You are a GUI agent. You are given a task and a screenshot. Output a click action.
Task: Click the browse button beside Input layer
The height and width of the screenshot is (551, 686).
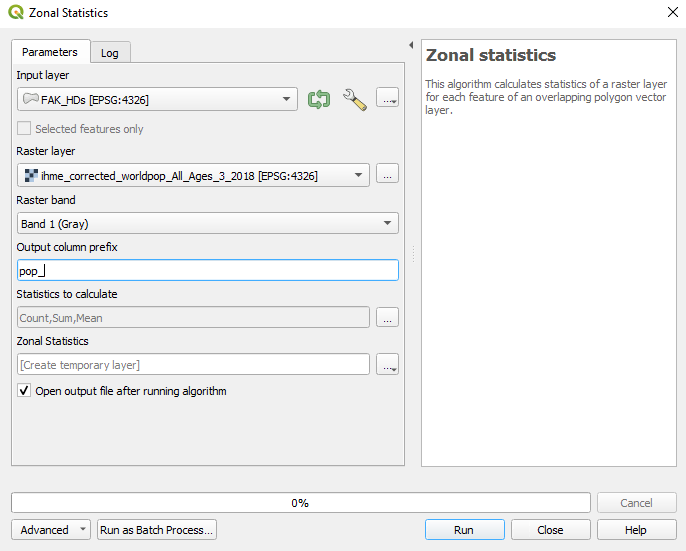387,99
